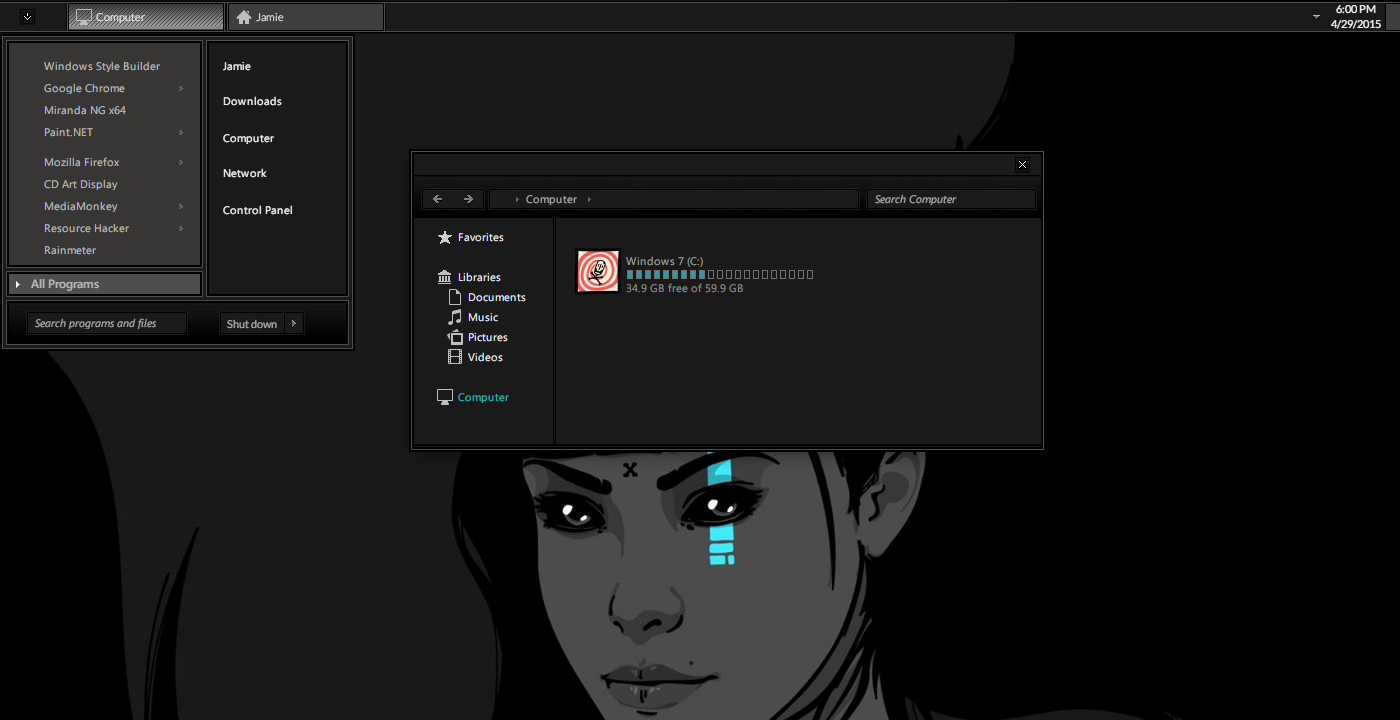The height and width of the screenshot is (720, 1400).
Task: Open the Pictures library
Action: click(488, 337)
